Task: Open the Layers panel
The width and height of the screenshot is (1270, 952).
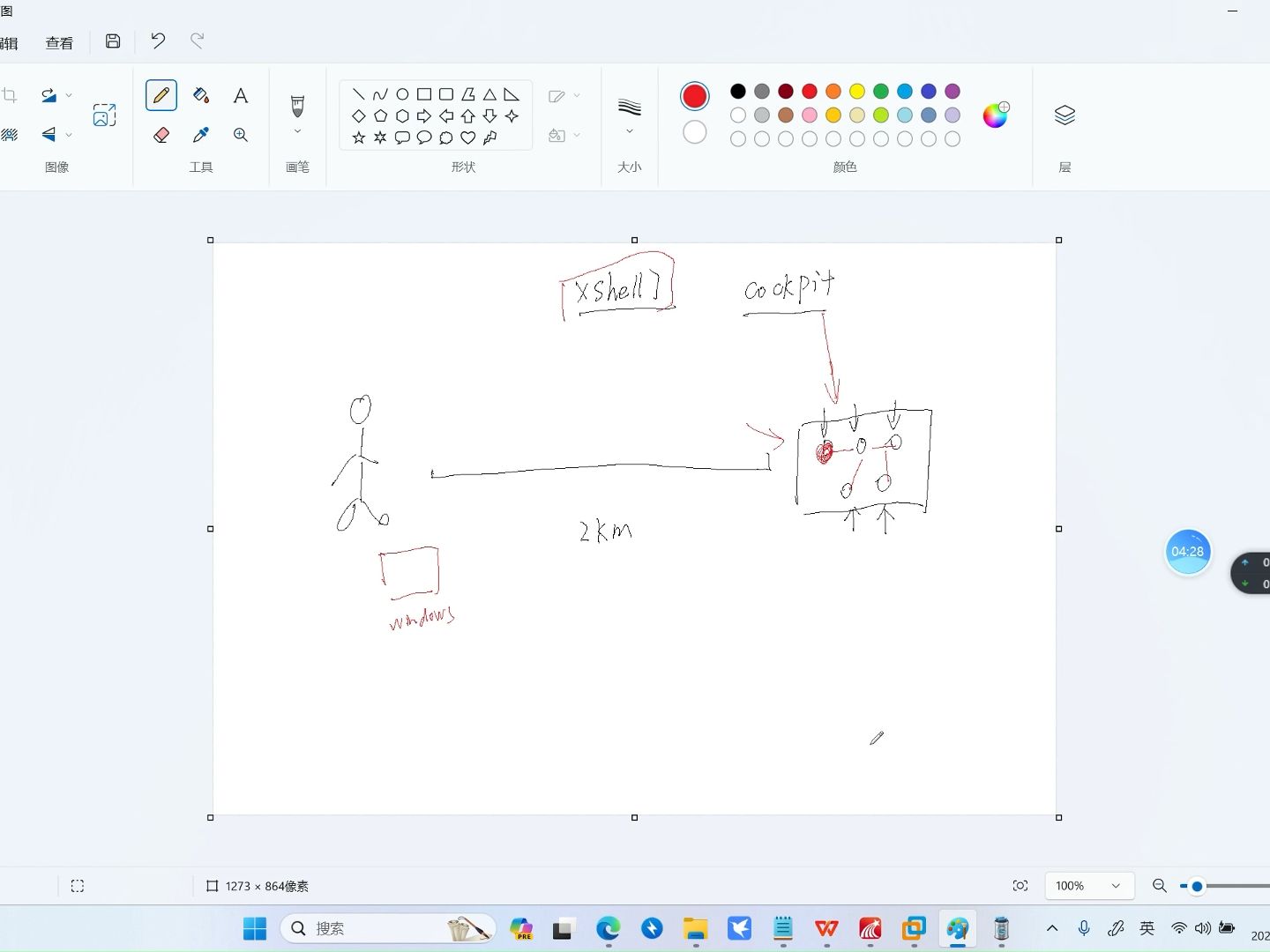Action: point(1065,115)
